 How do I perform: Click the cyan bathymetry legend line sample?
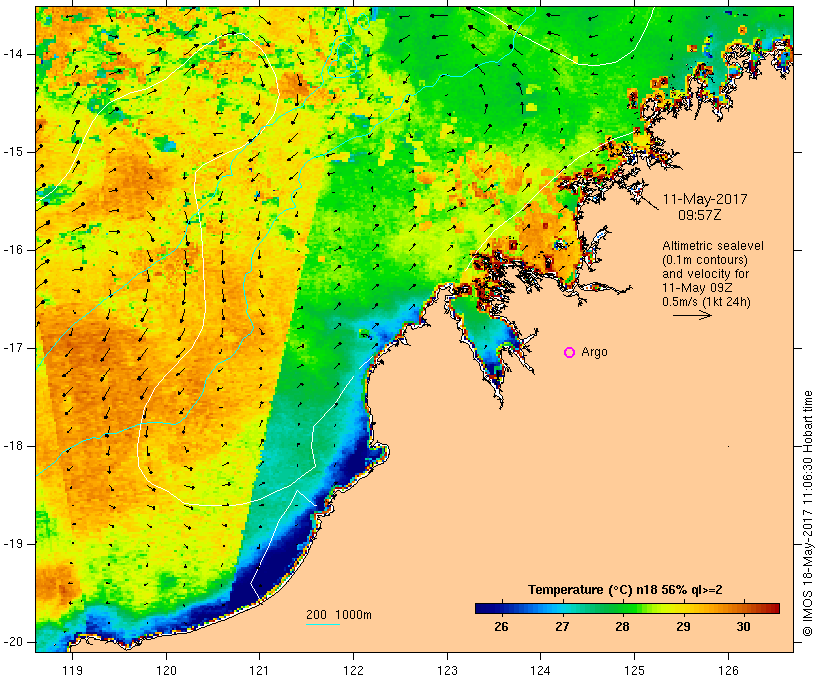323,624
